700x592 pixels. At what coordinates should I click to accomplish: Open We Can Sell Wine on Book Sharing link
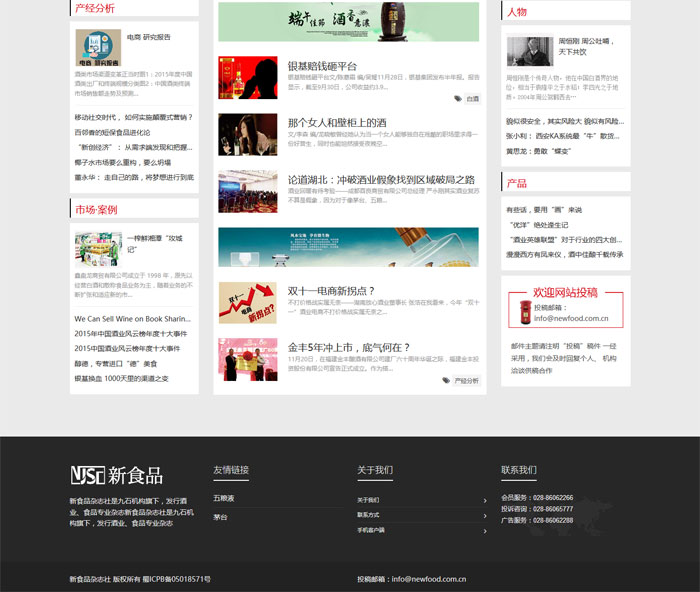coord(132,319)
